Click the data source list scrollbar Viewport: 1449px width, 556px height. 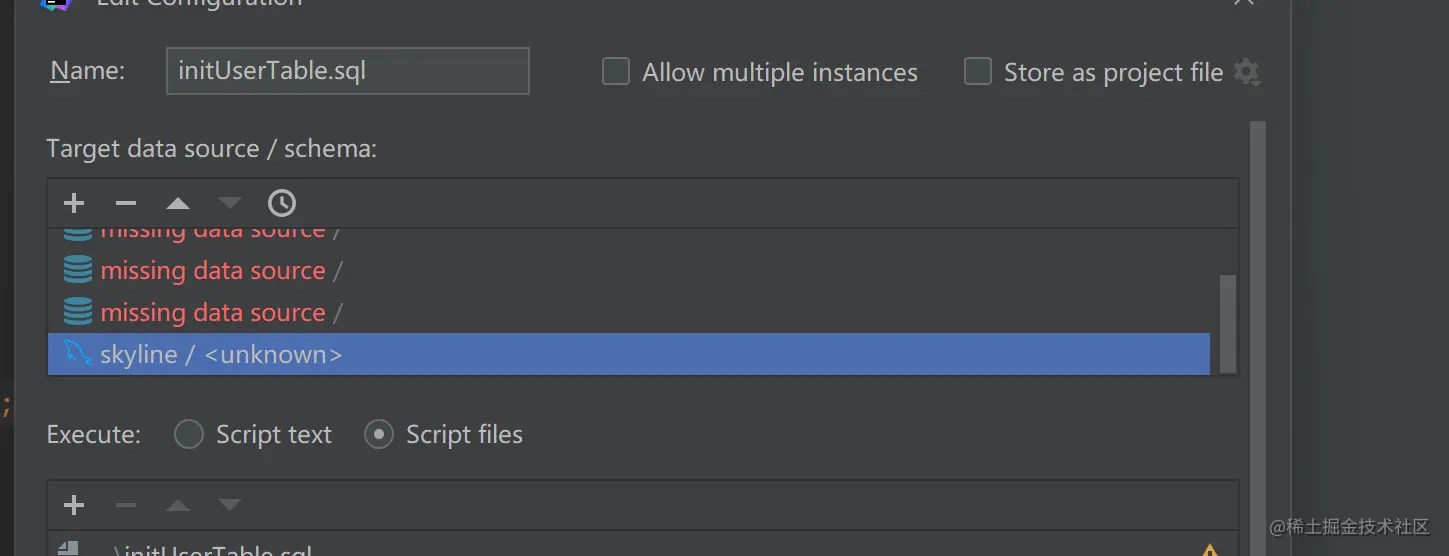1228,322
